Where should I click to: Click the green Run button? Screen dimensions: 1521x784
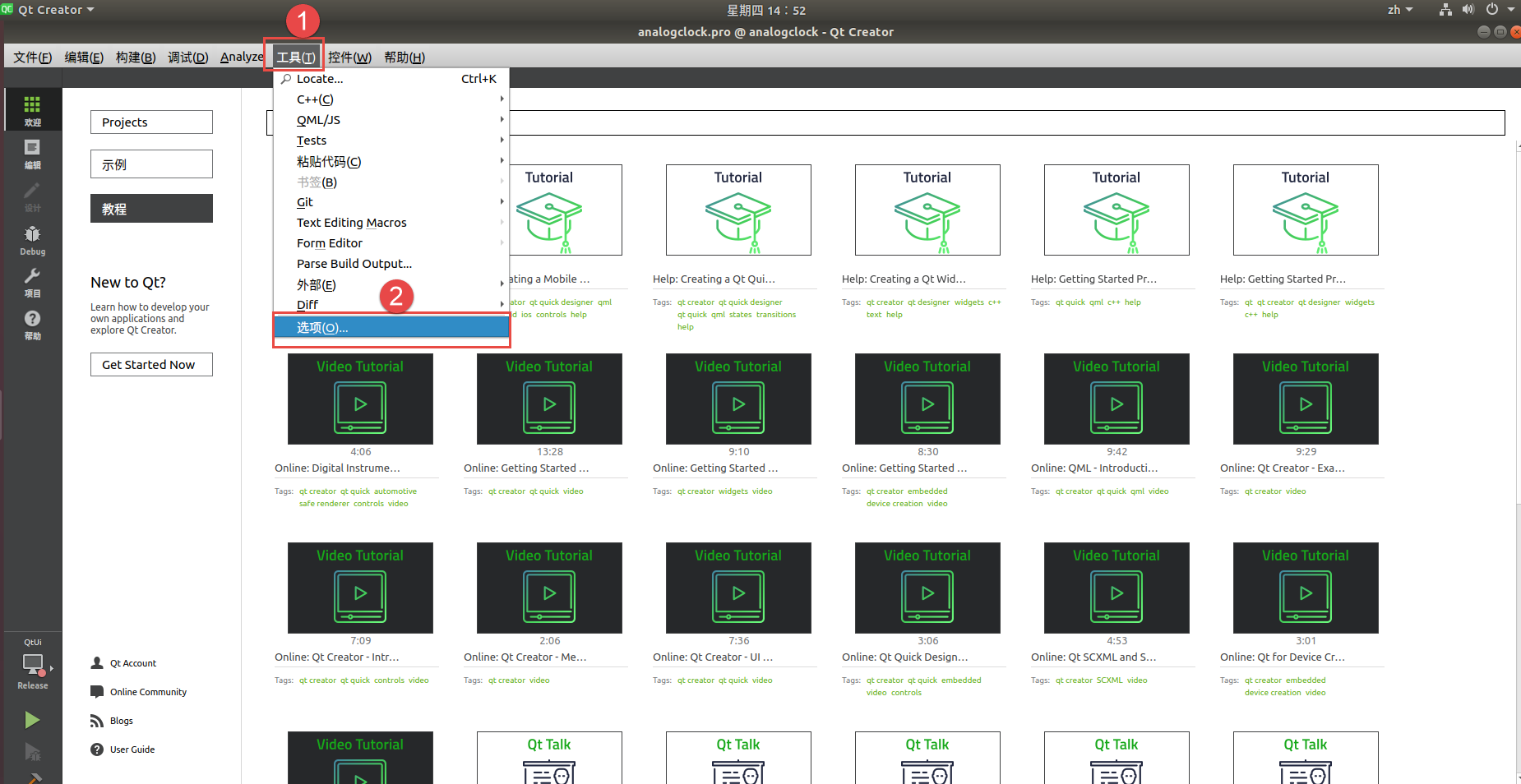pyautogui.click(x=32, y=720)
